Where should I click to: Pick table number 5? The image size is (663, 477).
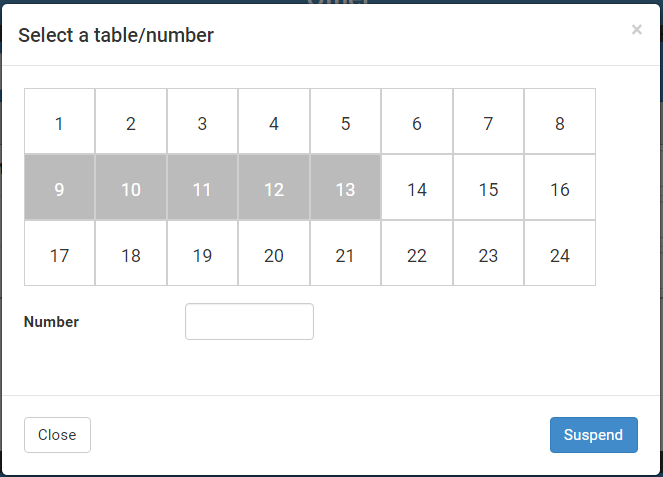coord(345,124)
